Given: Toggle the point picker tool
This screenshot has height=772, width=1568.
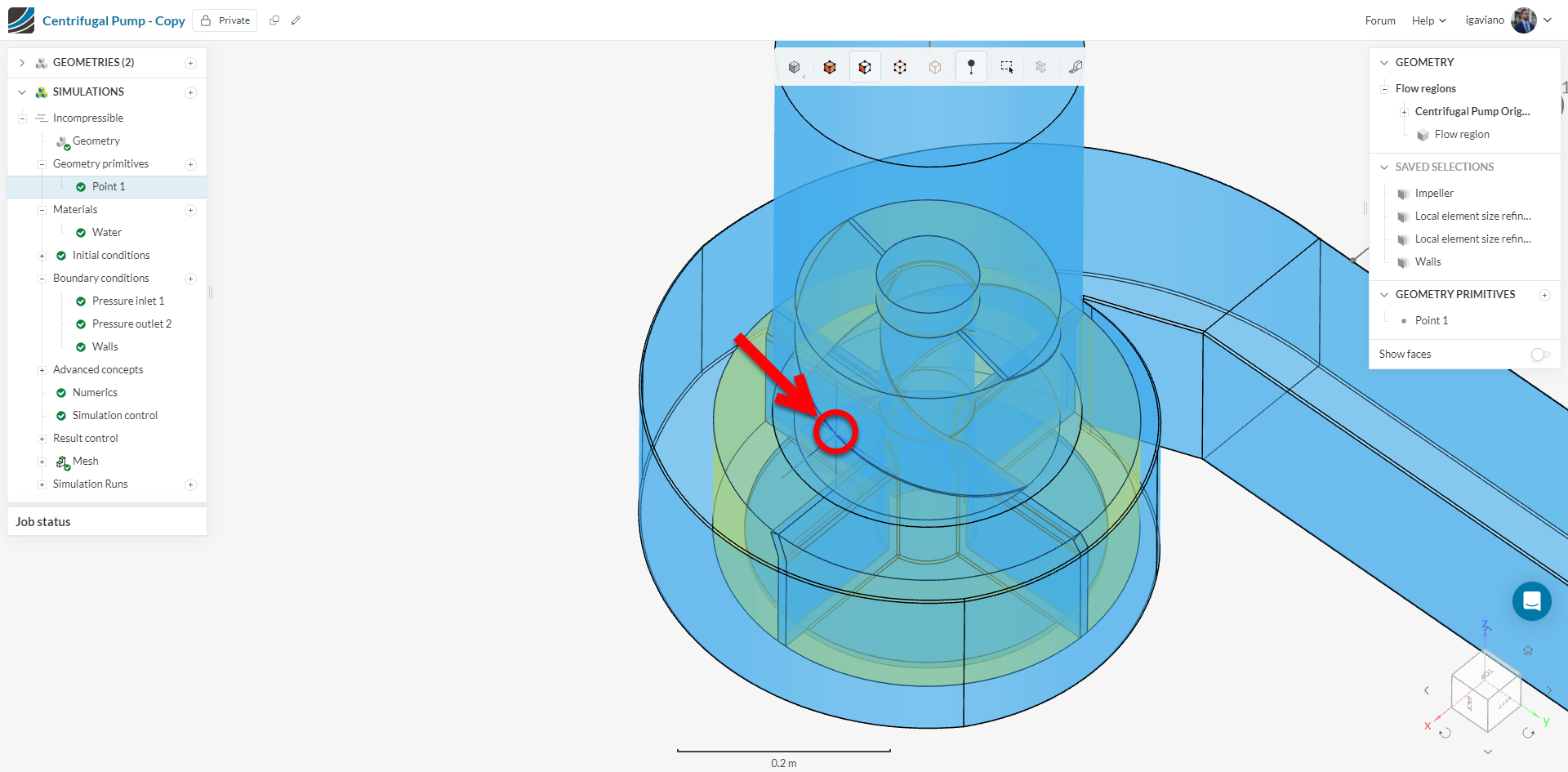Looking at the screenshot, I should coord(971,67).
